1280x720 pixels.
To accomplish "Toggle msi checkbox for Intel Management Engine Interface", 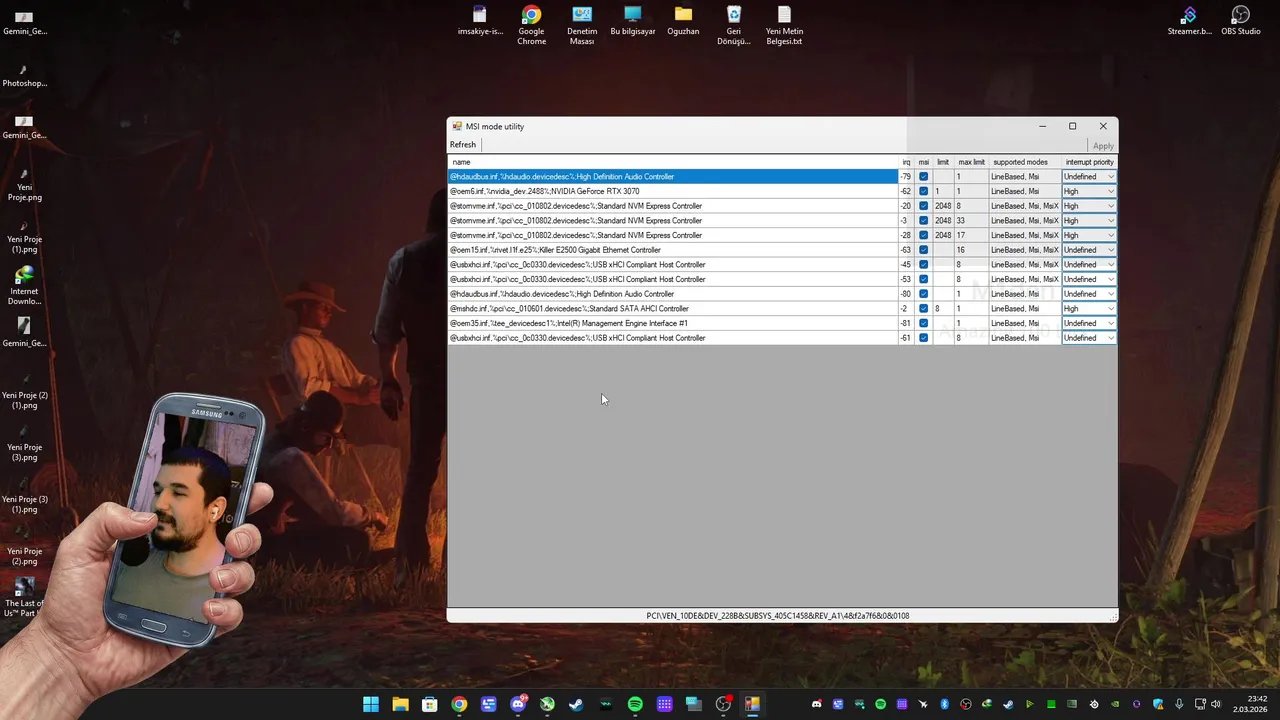I will point(923,324).
